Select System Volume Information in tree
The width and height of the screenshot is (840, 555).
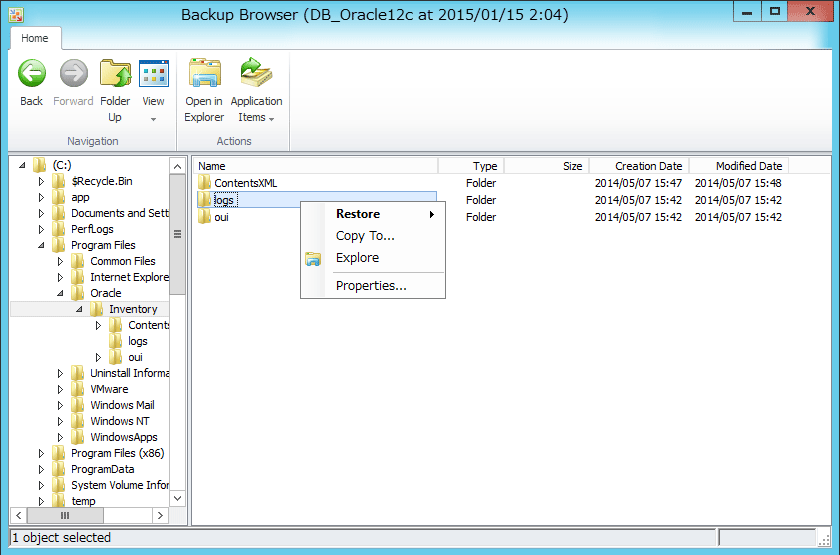[119, 485]
